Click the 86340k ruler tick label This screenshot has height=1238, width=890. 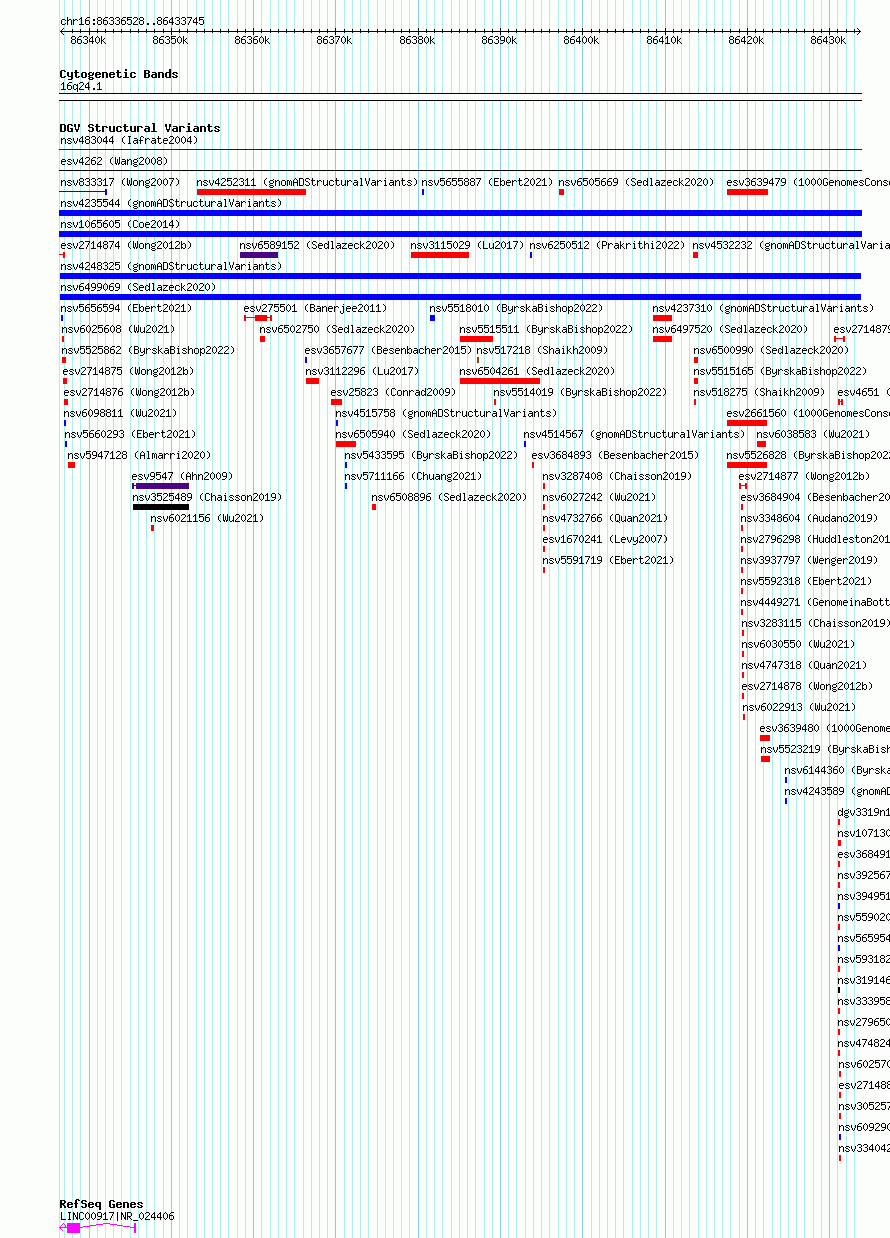pyautogui.click(x=88, y=40)
